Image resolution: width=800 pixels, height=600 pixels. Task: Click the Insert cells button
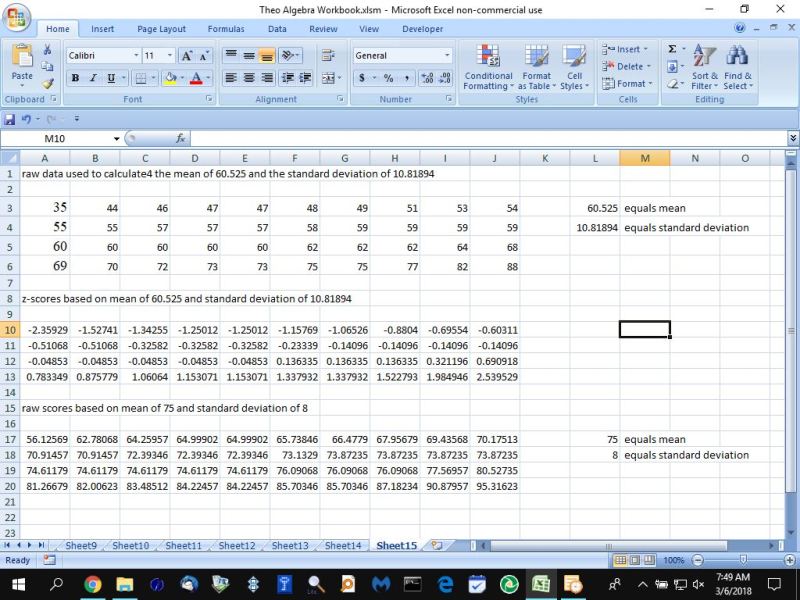pos(625,49)
